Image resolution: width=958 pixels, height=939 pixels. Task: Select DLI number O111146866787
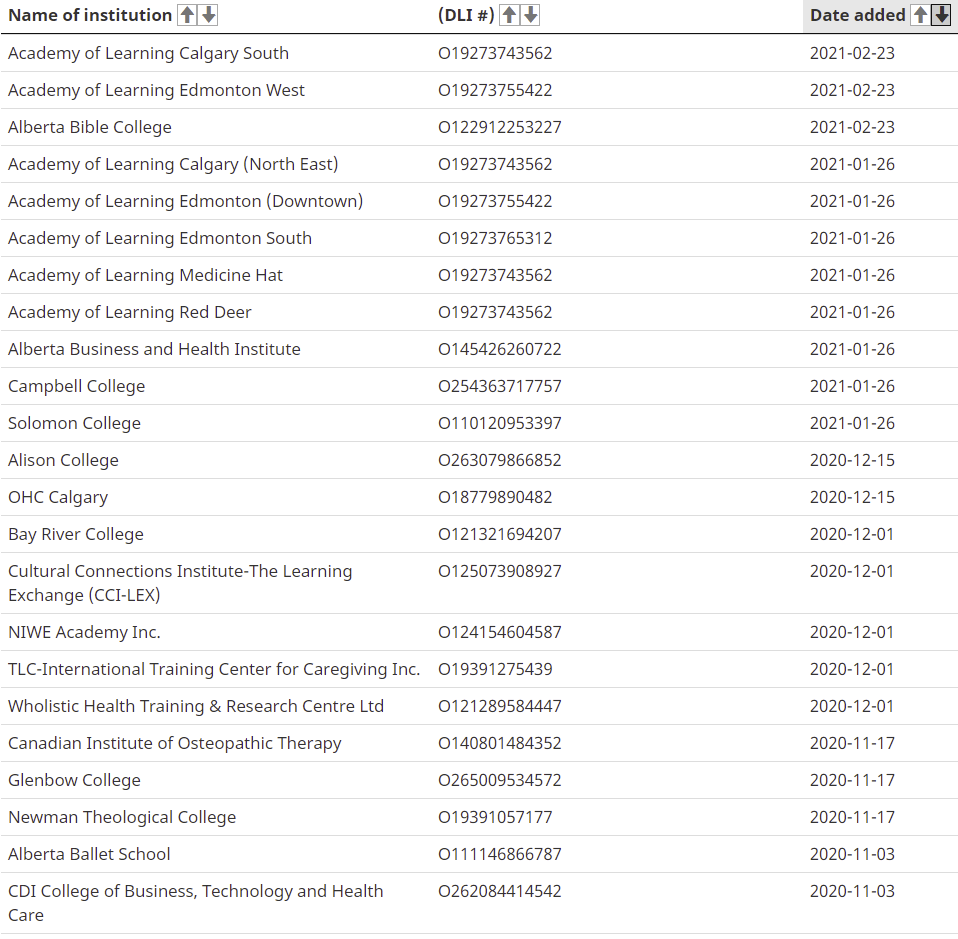[x=499, y=854]
